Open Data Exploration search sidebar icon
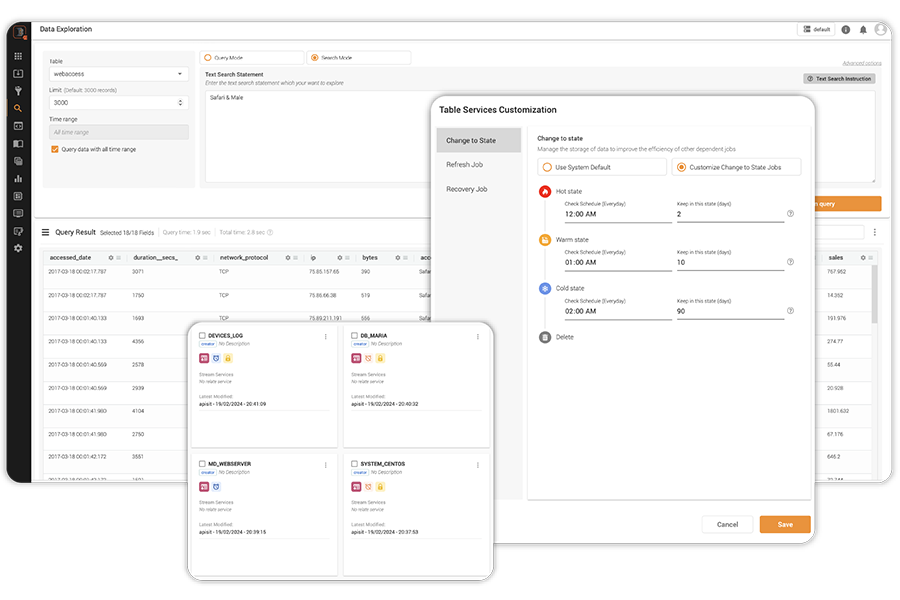The image size is (900, 600). [x=18, y=108]
